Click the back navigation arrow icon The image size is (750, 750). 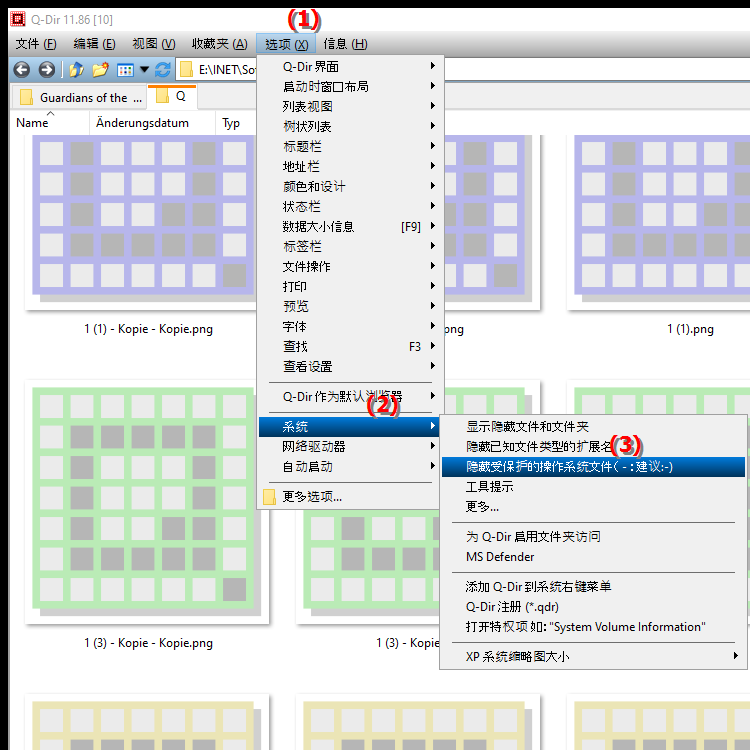tap(22, 70)
